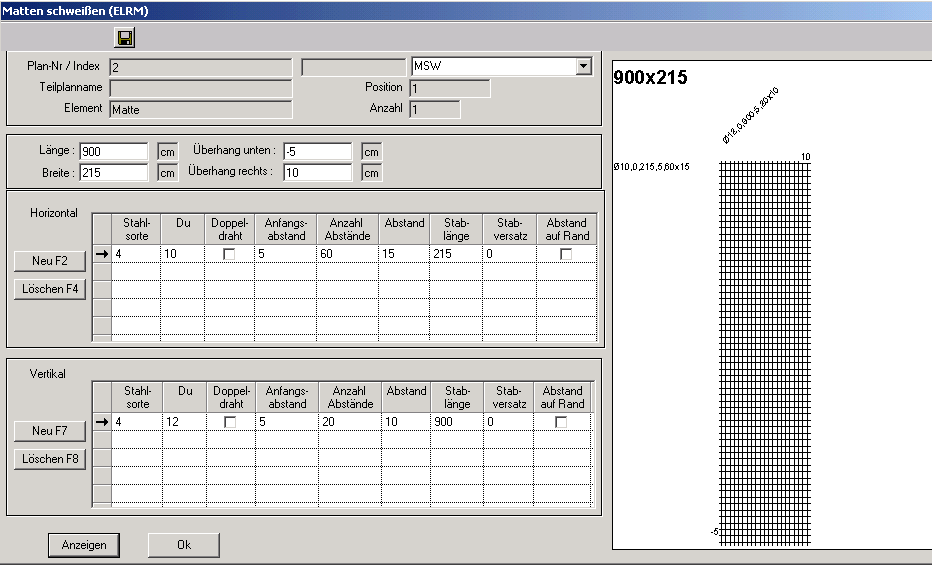Click the Horizontal row arrow indicator
This screenshot has height=565, width=932.
point(101,254)
